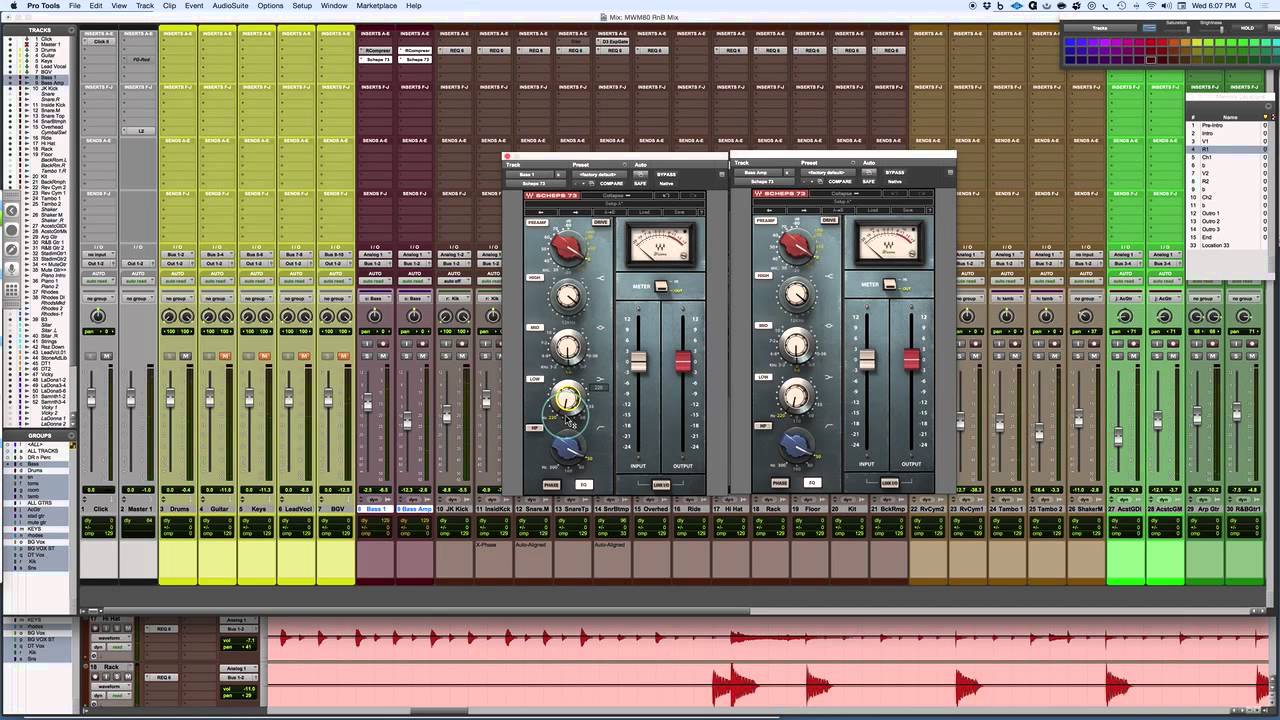Select memory location R1
The height and width of the screenshot is (720, 1280).
point(1228,149)
